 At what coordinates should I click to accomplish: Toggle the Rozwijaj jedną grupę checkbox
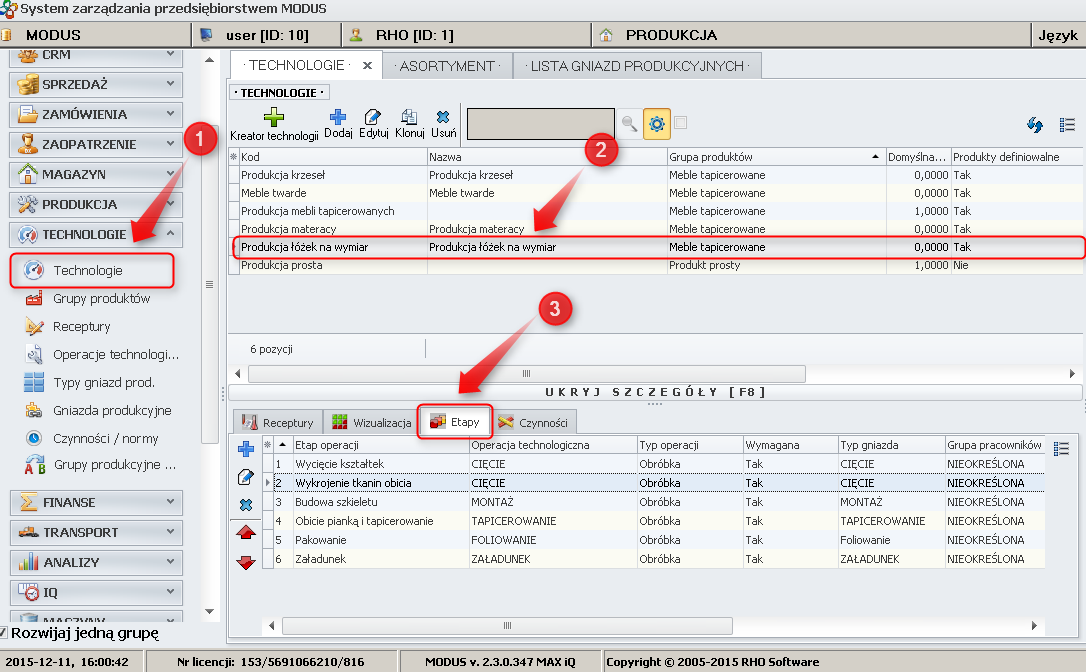pyautogui.click(x=4, y=632)
